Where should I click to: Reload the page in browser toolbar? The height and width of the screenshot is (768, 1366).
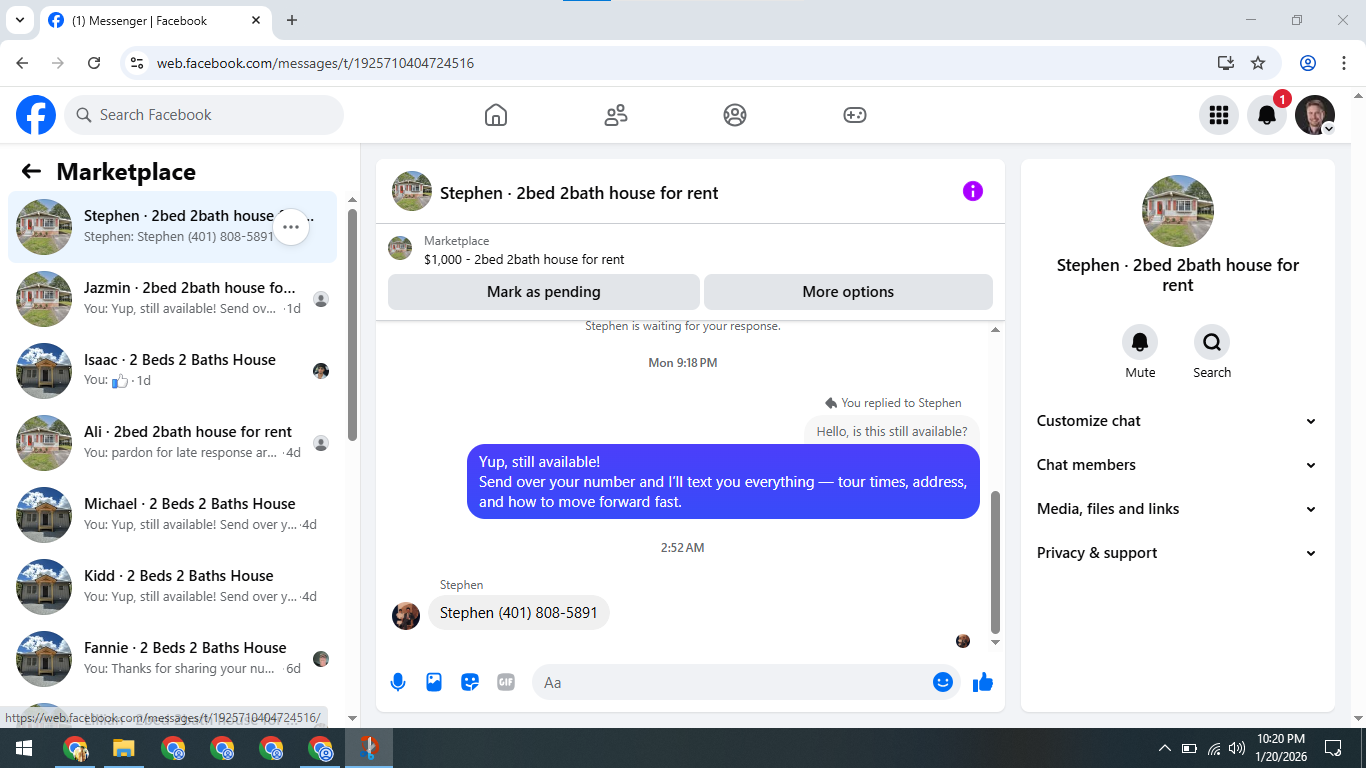[x=94, y=63]
